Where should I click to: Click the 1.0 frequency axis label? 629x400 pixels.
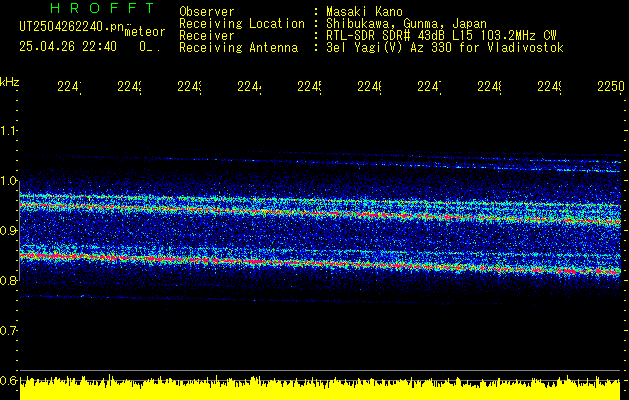point(9,181)
